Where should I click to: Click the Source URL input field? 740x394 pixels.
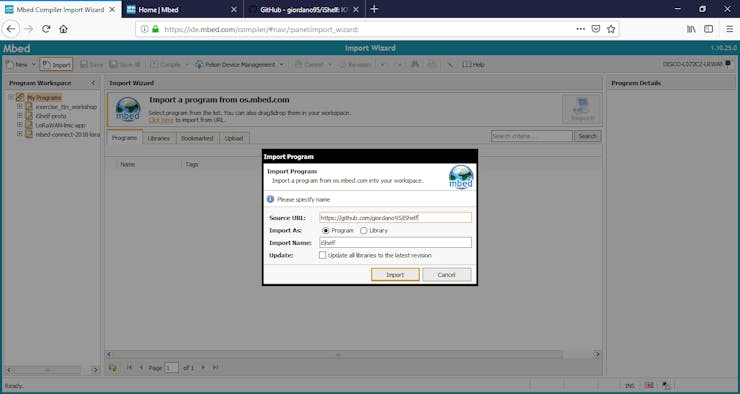[395, 218]
